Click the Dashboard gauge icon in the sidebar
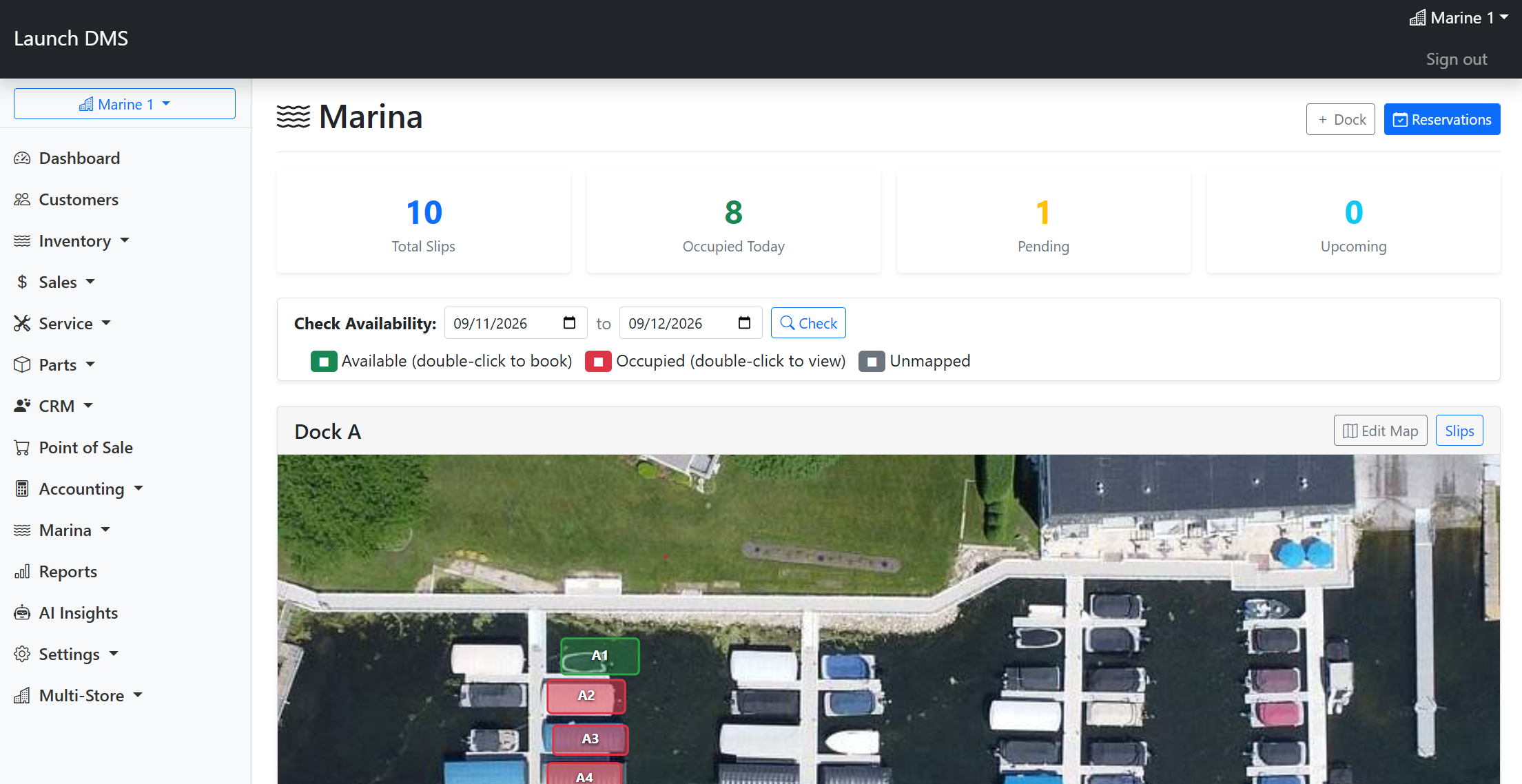 point(22,158)
